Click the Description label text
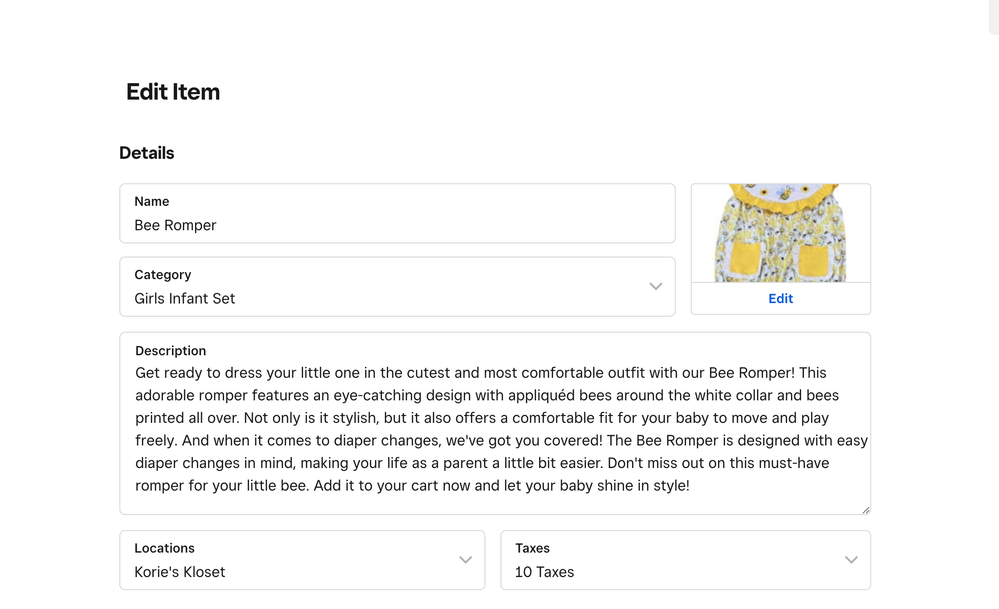This screenshot has width=999, height=609. coord(170,351)
